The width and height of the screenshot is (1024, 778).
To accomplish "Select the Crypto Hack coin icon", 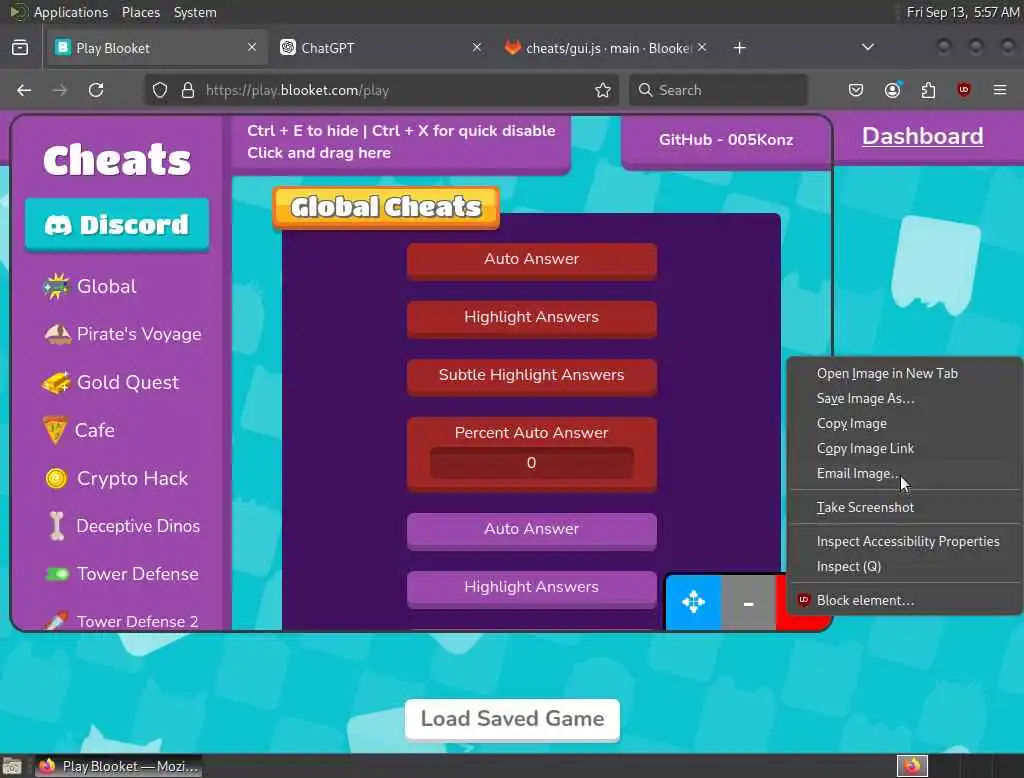I will [x=56, y=479].
